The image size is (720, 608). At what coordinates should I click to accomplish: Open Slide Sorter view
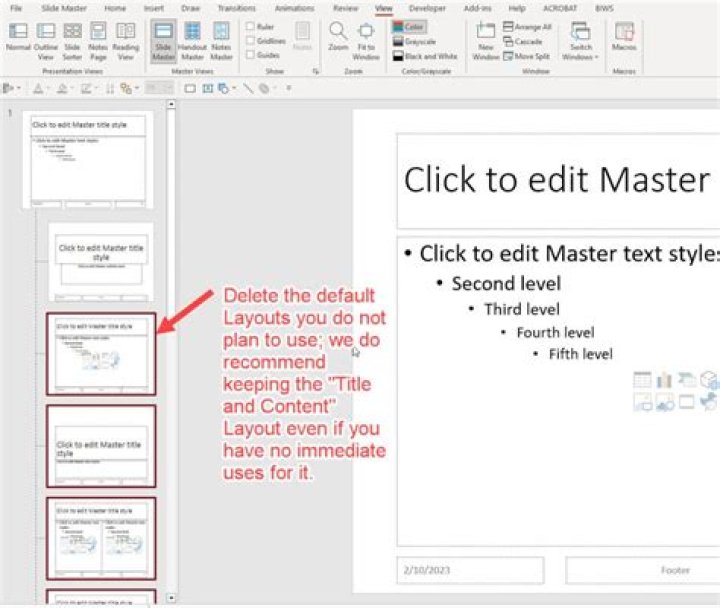72,42
